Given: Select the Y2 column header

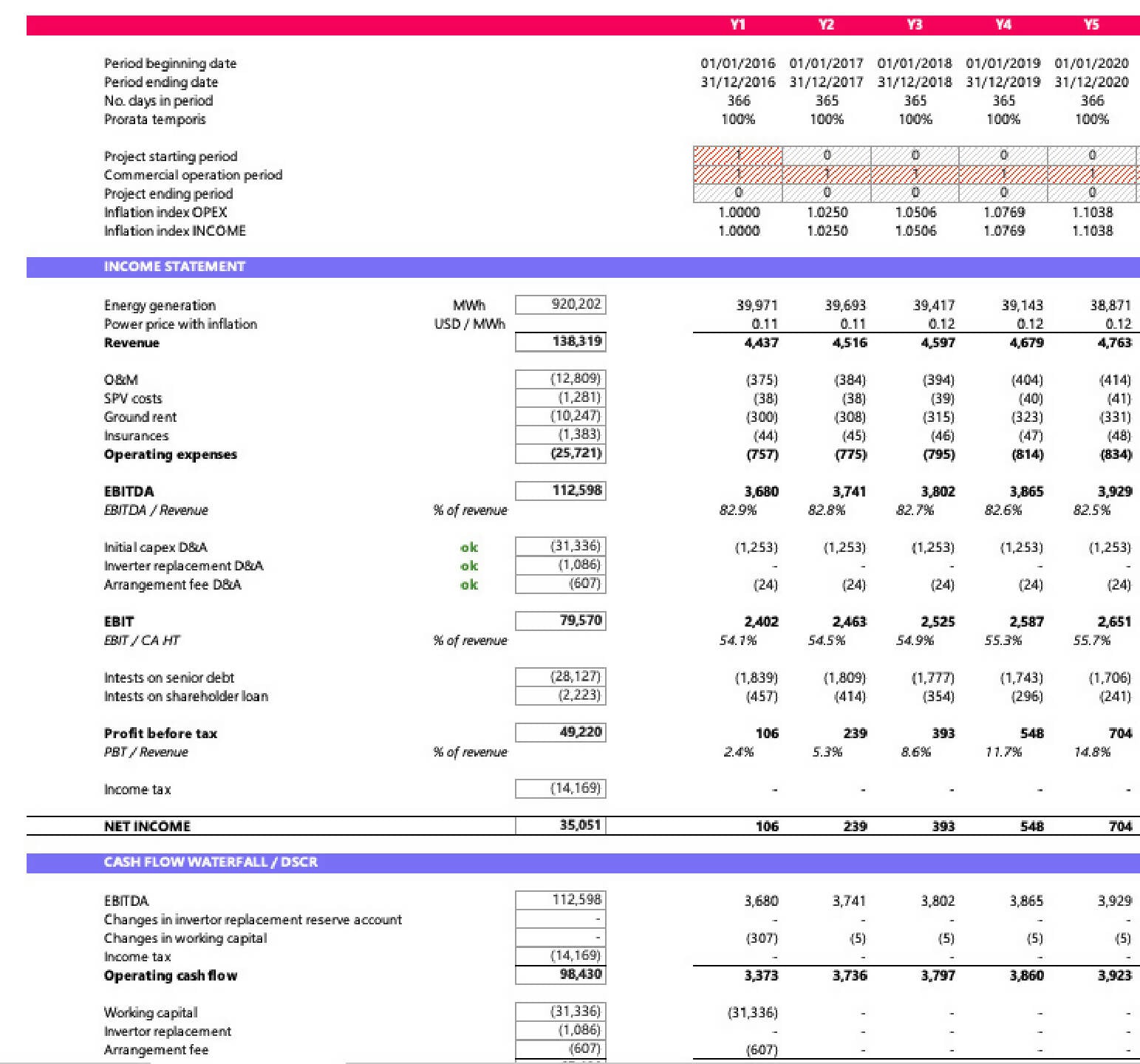Looking at the screenshot, I should [826, 24].
